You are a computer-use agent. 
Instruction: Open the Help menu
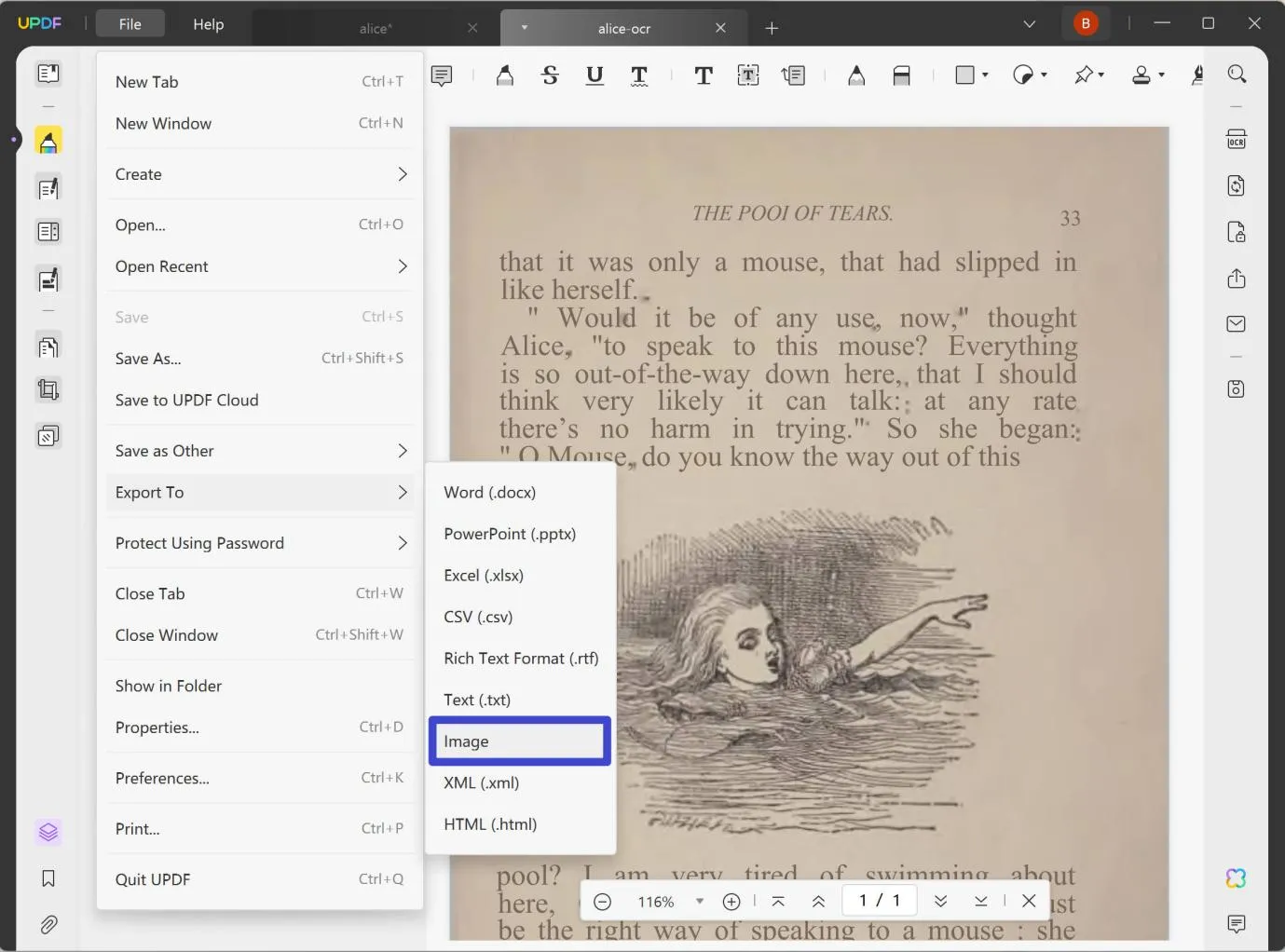tap(208, 24)
